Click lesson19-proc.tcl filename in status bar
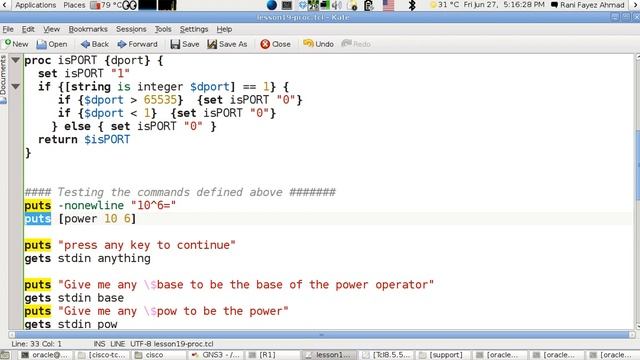This screenshot has width=640, height=360. pyautogui.click(x=183, y=344)
